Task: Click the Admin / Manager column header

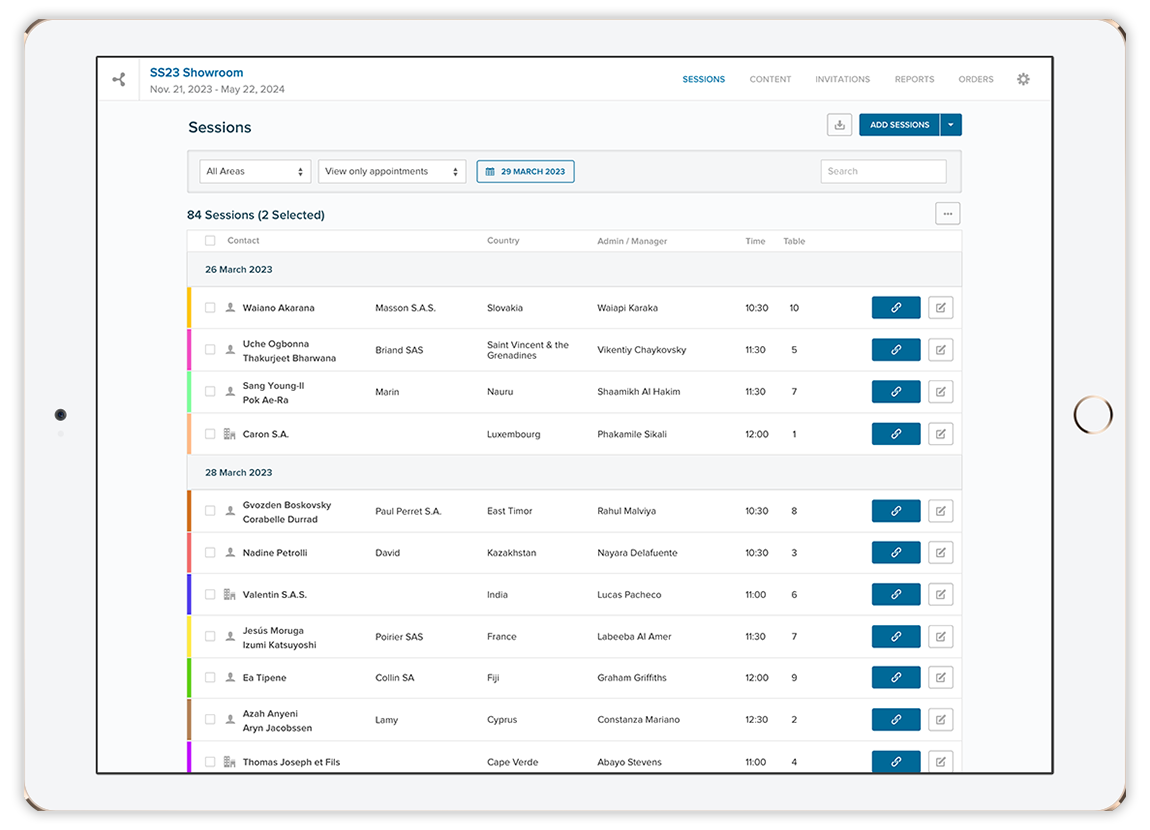Action: pyautogui.click(x=632, y=241)
